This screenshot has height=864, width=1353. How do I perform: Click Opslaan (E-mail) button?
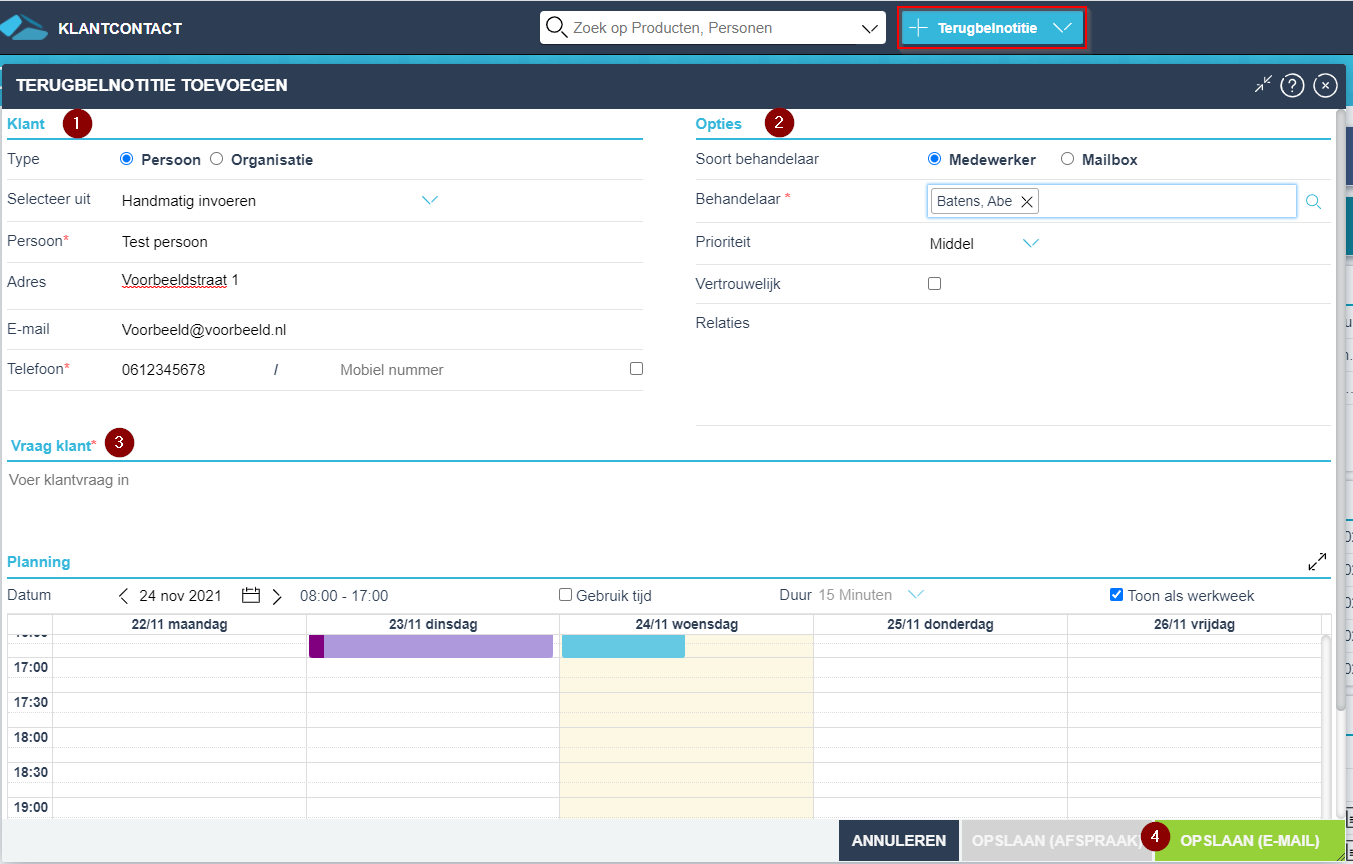coord(1249,841)
